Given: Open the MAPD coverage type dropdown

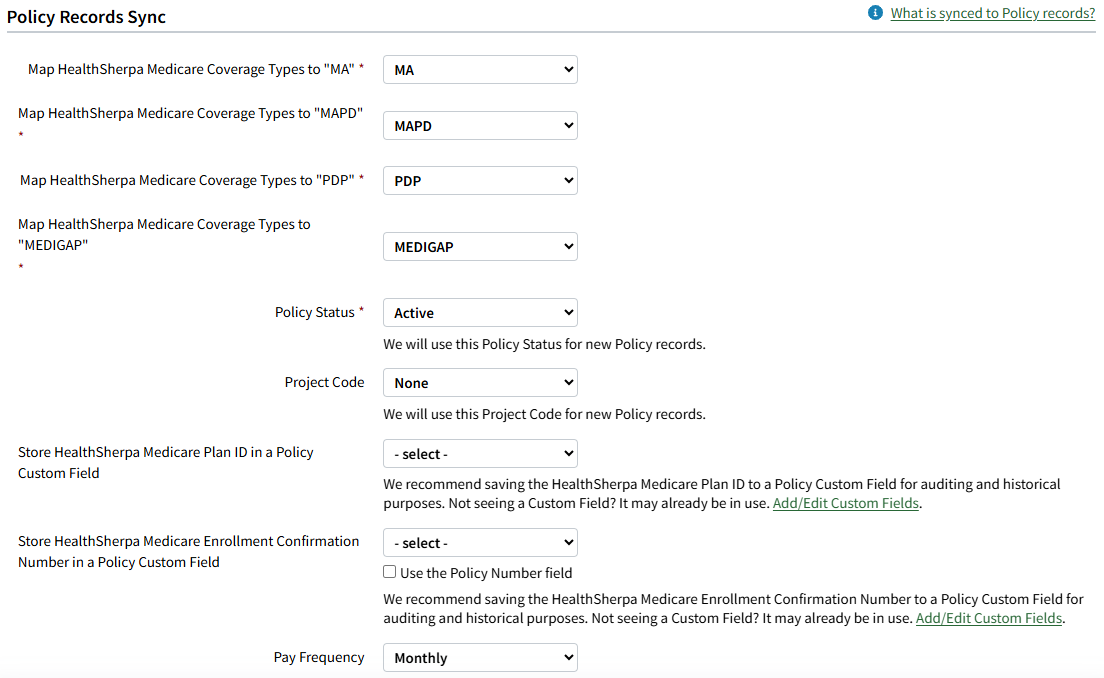Looking at the screenshot, I should 480,125.
